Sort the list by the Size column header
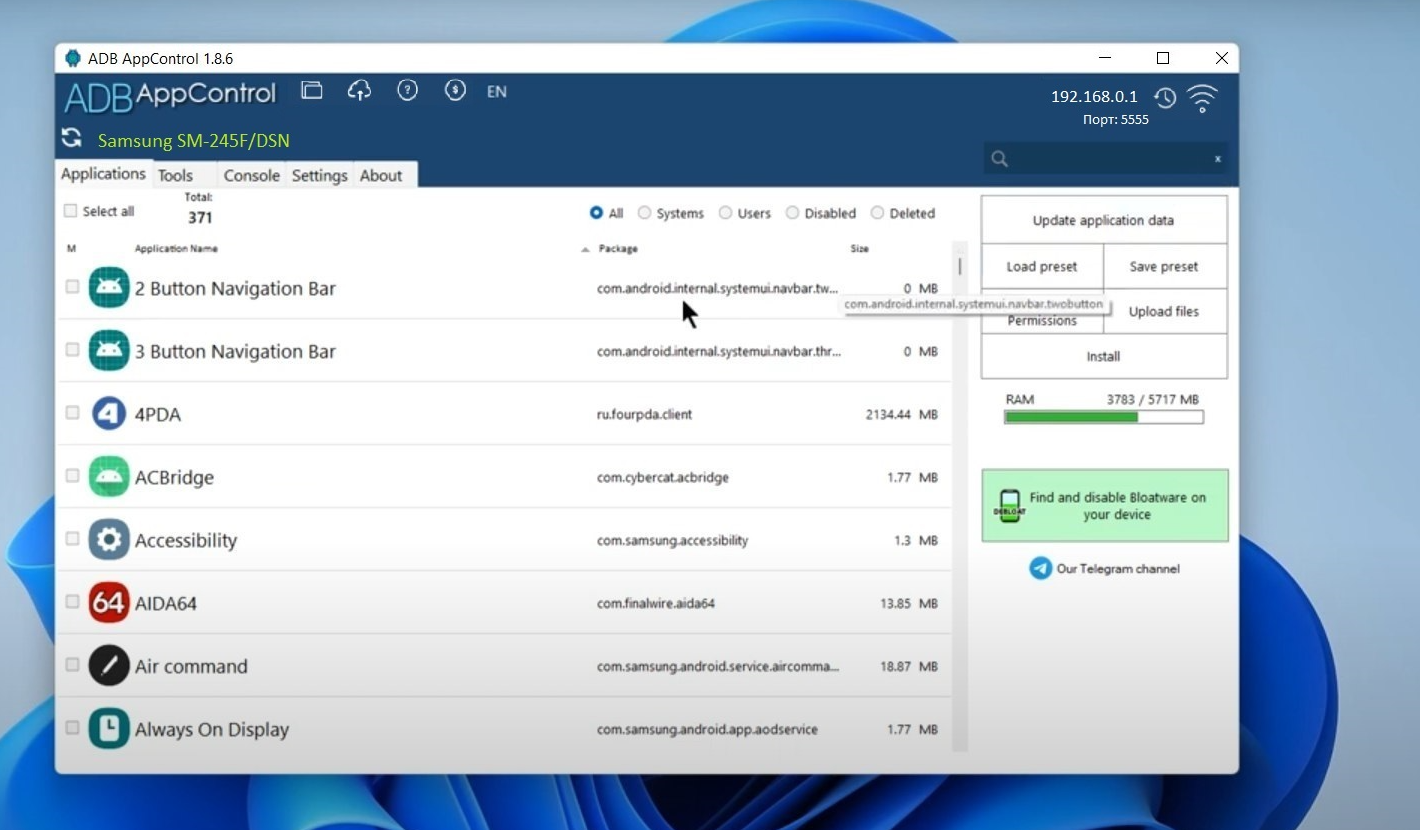 tap(859, 249)
